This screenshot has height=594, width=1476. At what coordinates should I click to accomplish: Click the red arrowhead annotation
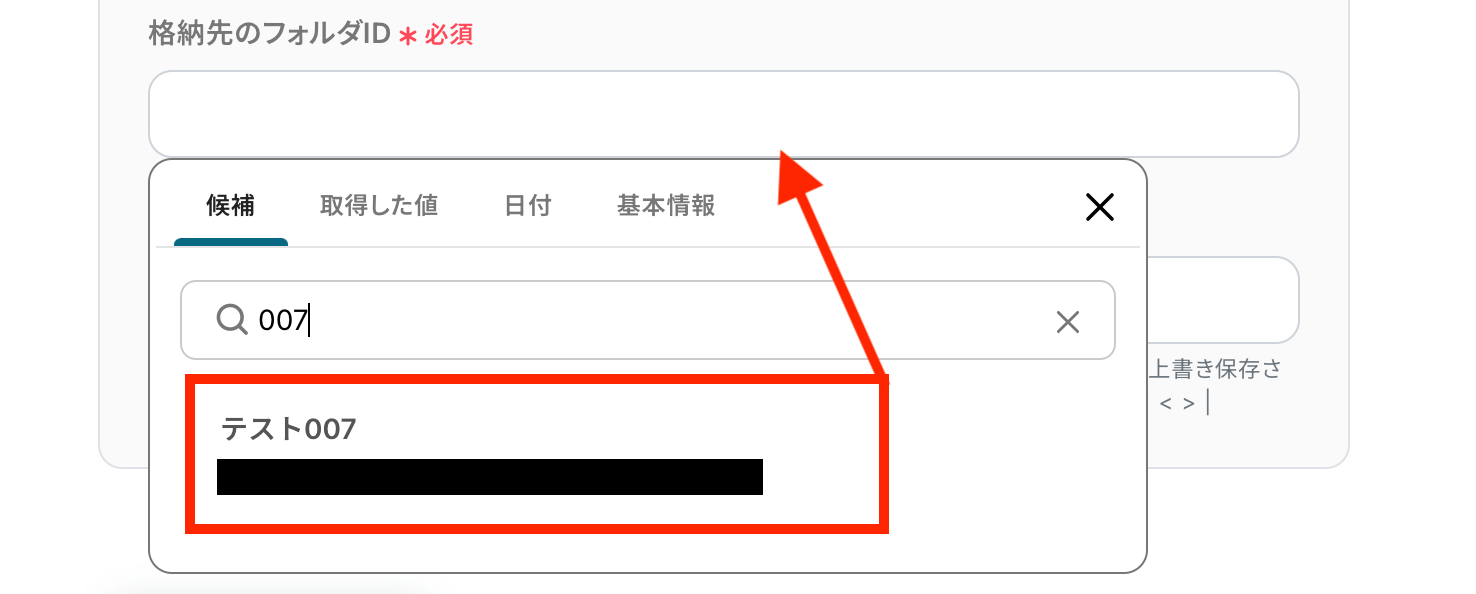click(x=796, y=177)
